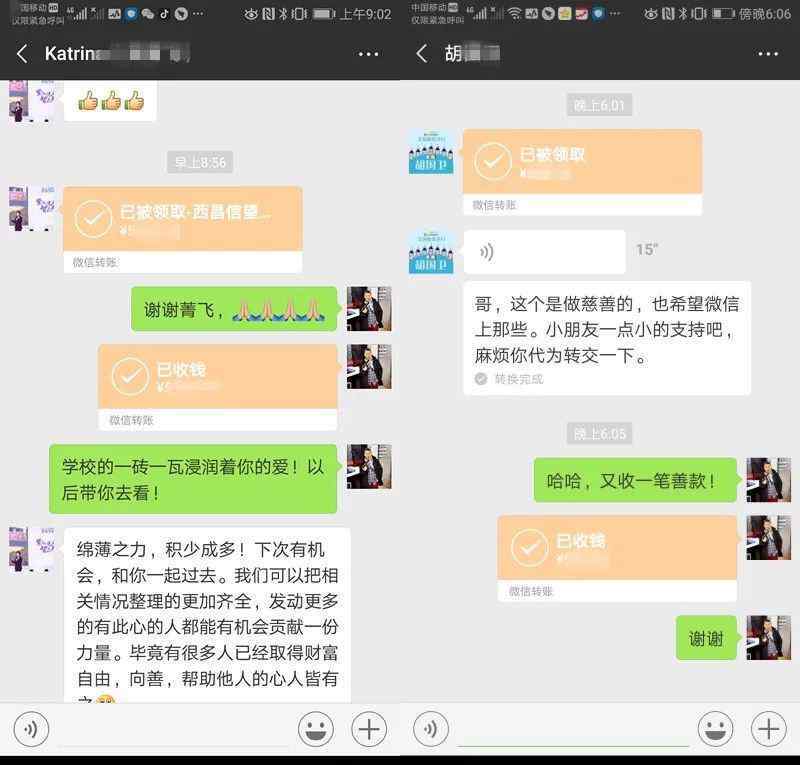Switch to voice input in right chat

tap(431, 729)
